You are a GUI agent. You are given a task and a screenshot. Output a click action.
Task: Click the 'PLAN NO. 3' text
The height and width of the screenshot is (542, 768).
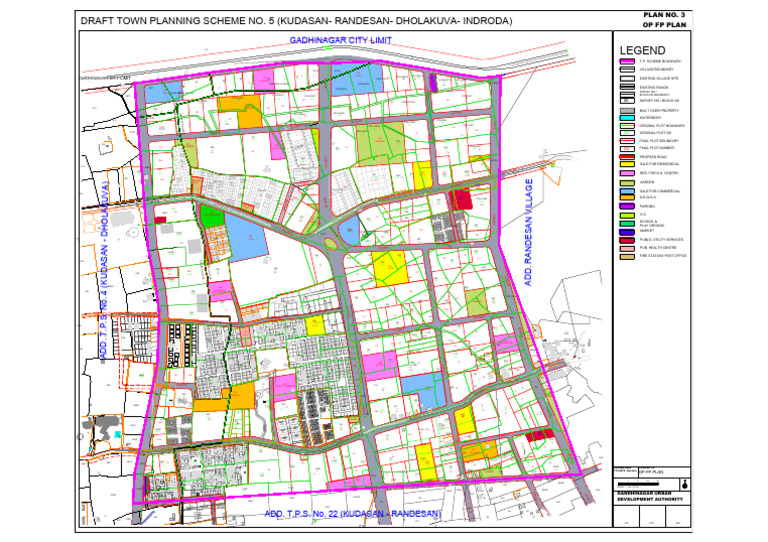point(664,15)
